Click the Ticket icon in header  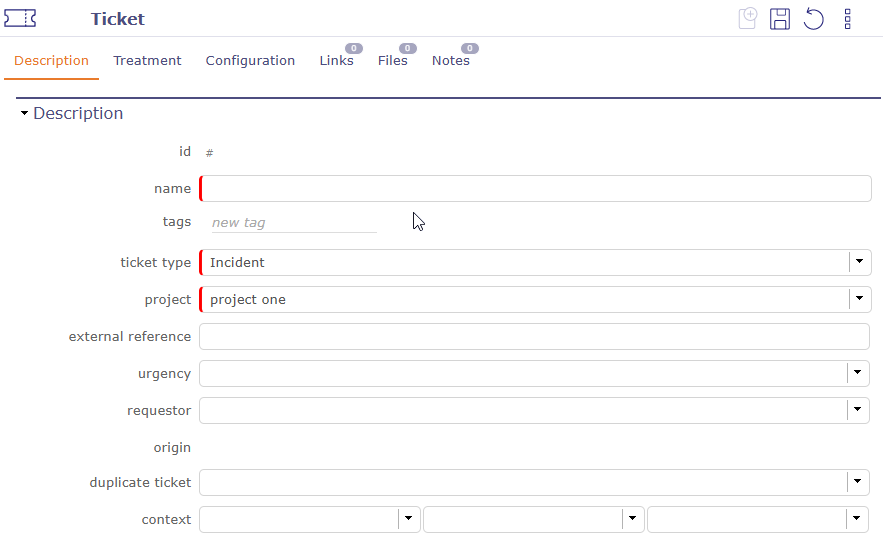tap(20, 18)
